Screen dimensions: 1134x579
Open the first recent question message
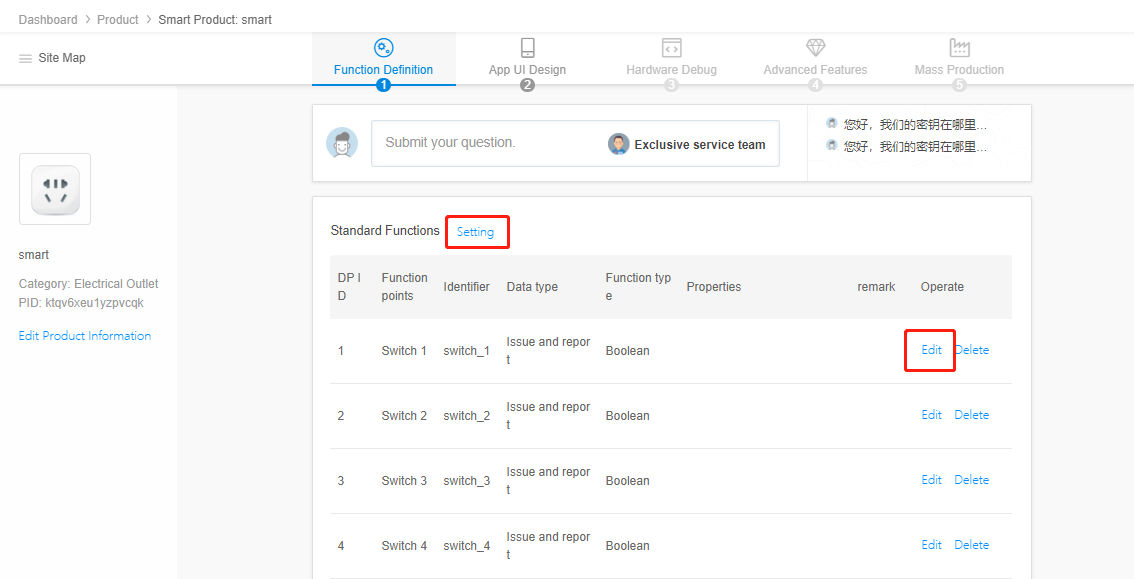click(x=914, y=125)
